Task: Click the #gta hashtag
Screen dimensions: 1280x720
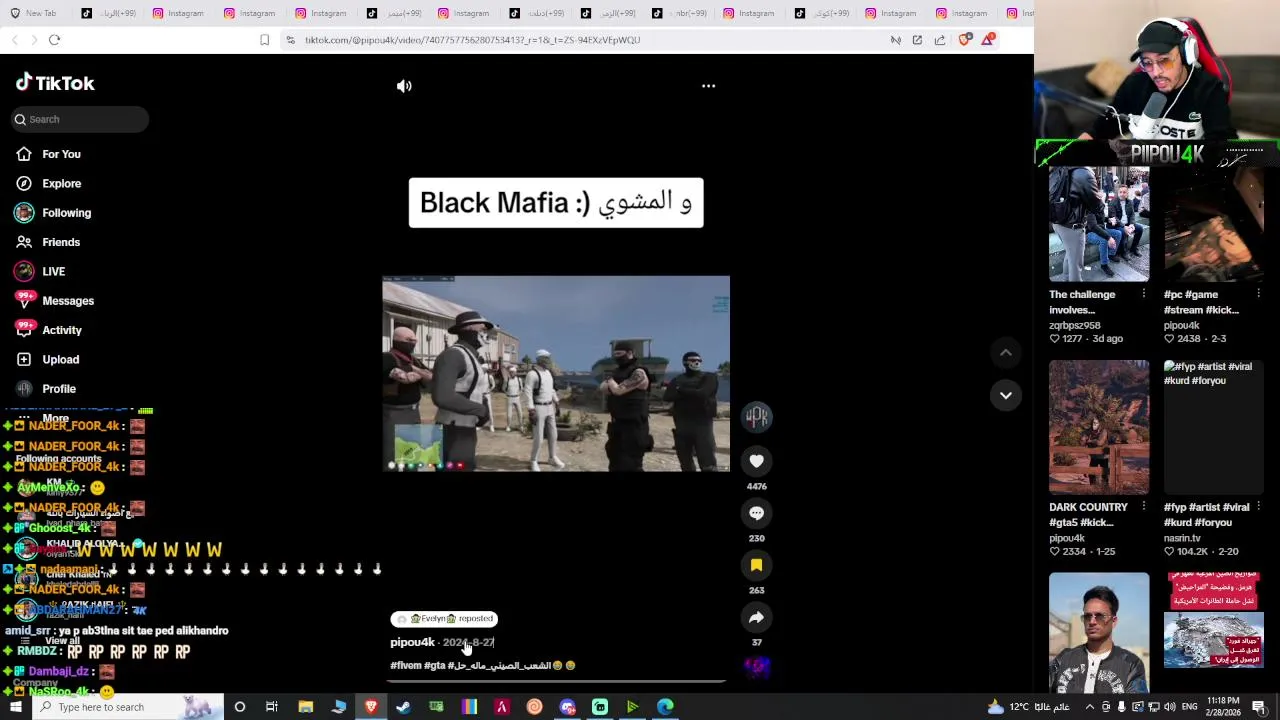Action: (434, 666)
